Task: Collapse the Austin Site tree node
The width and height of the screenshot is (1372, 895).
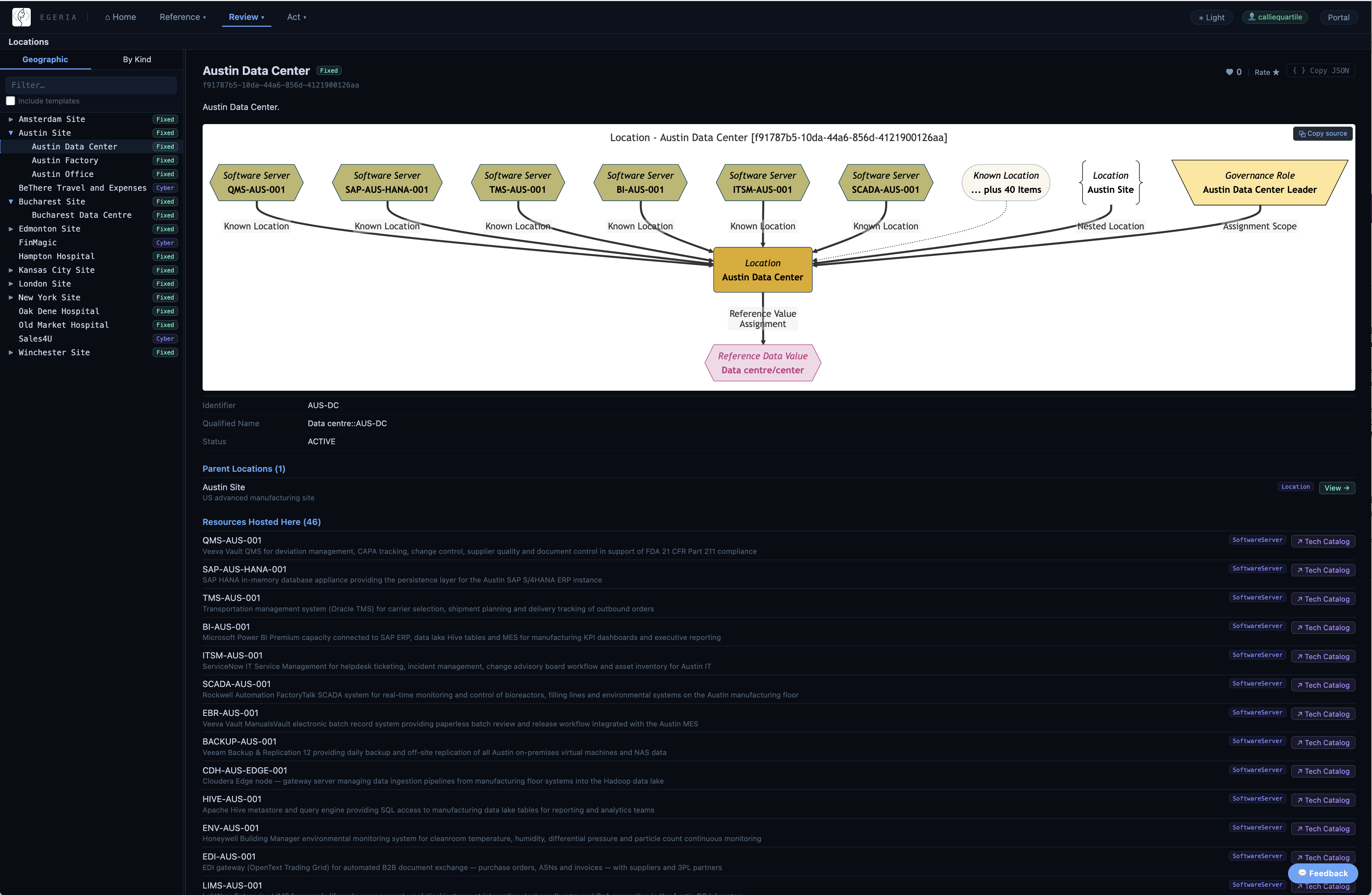Action: (10, 132)
